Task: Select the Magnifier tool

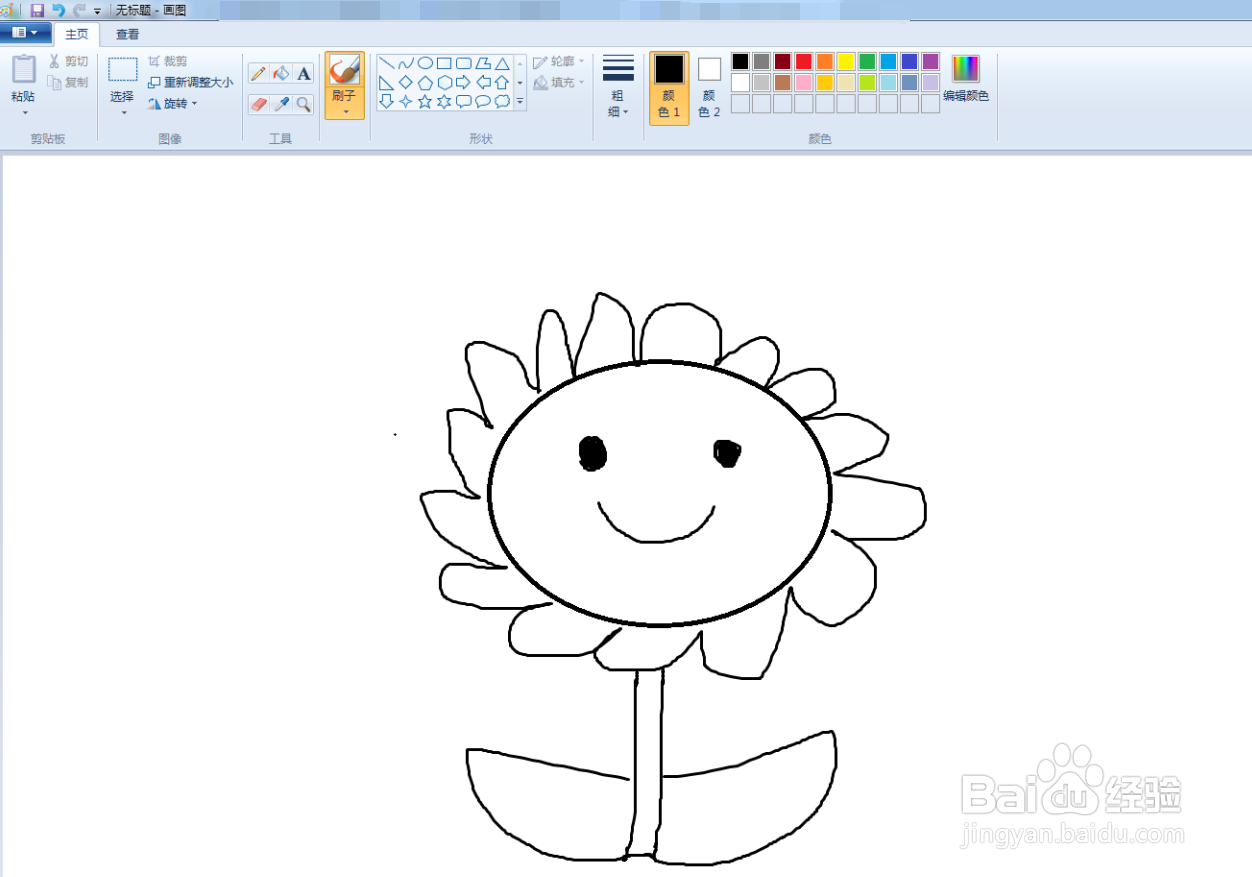Action: click(x=303, y=104)
